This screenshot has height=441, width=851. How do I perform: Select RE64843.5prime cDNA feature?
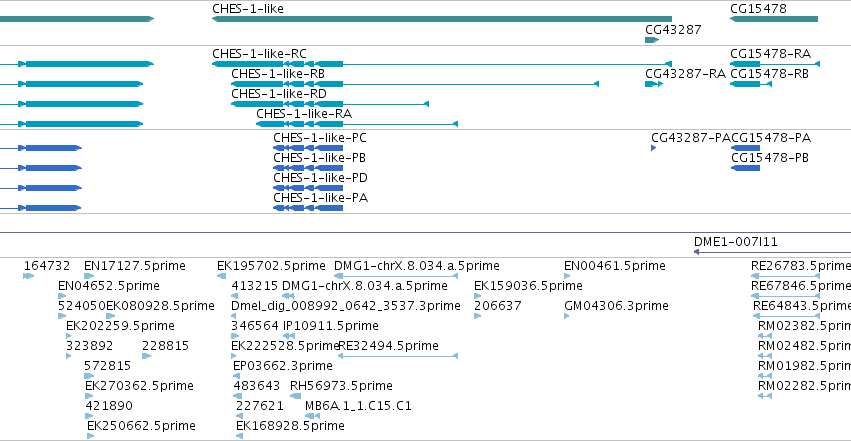(786, 316)
